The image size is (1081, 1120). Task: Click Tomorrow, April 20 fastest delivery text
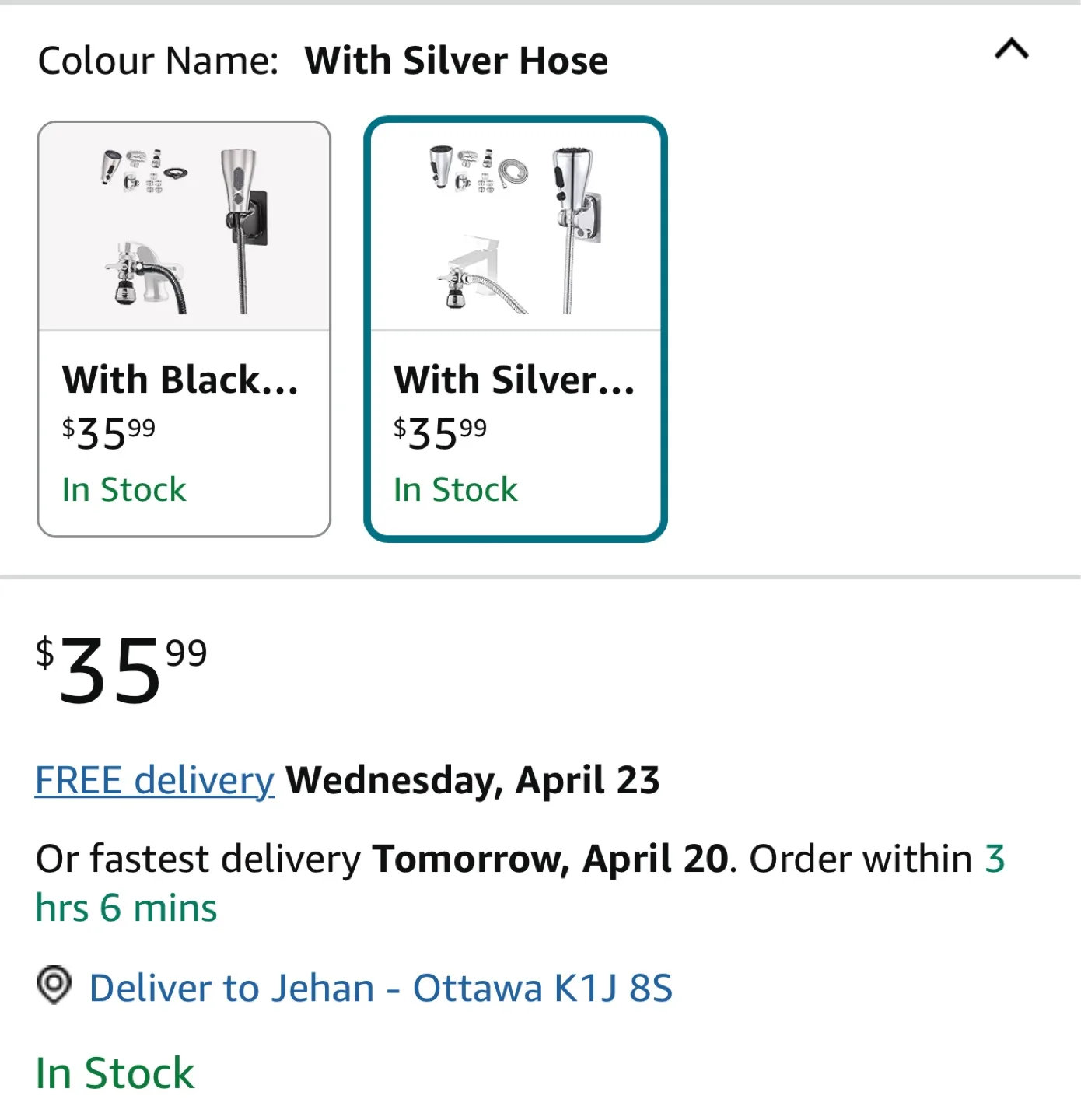550,859
